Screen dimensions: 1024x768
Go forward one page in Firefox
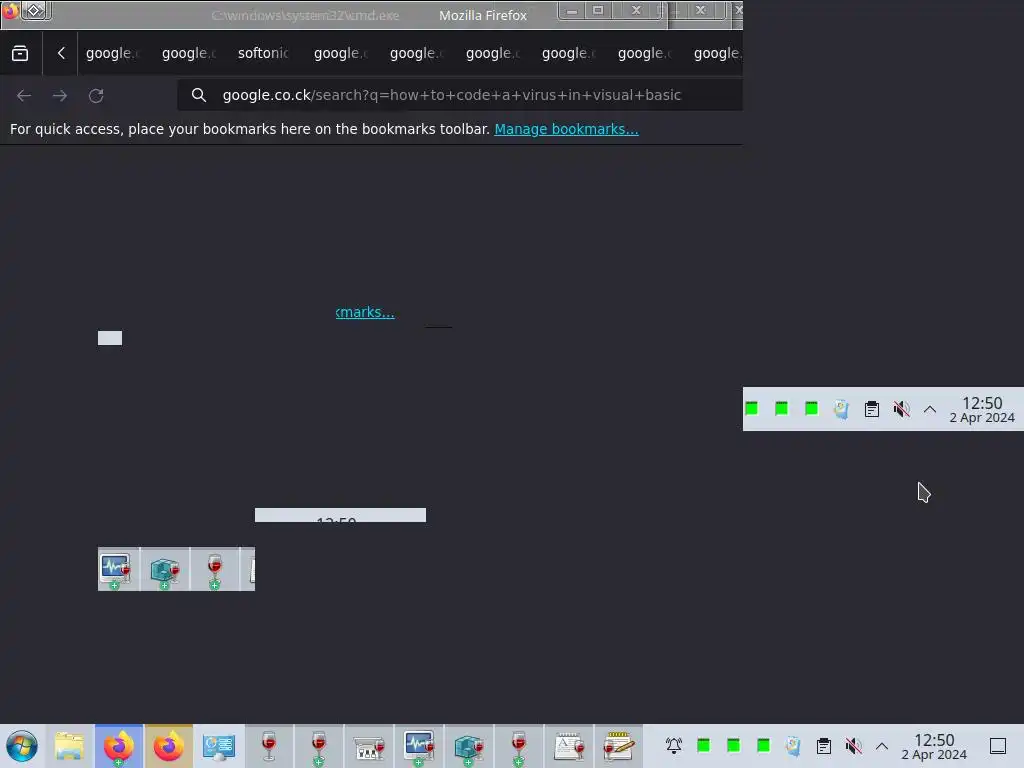click(x=60, y=95)
